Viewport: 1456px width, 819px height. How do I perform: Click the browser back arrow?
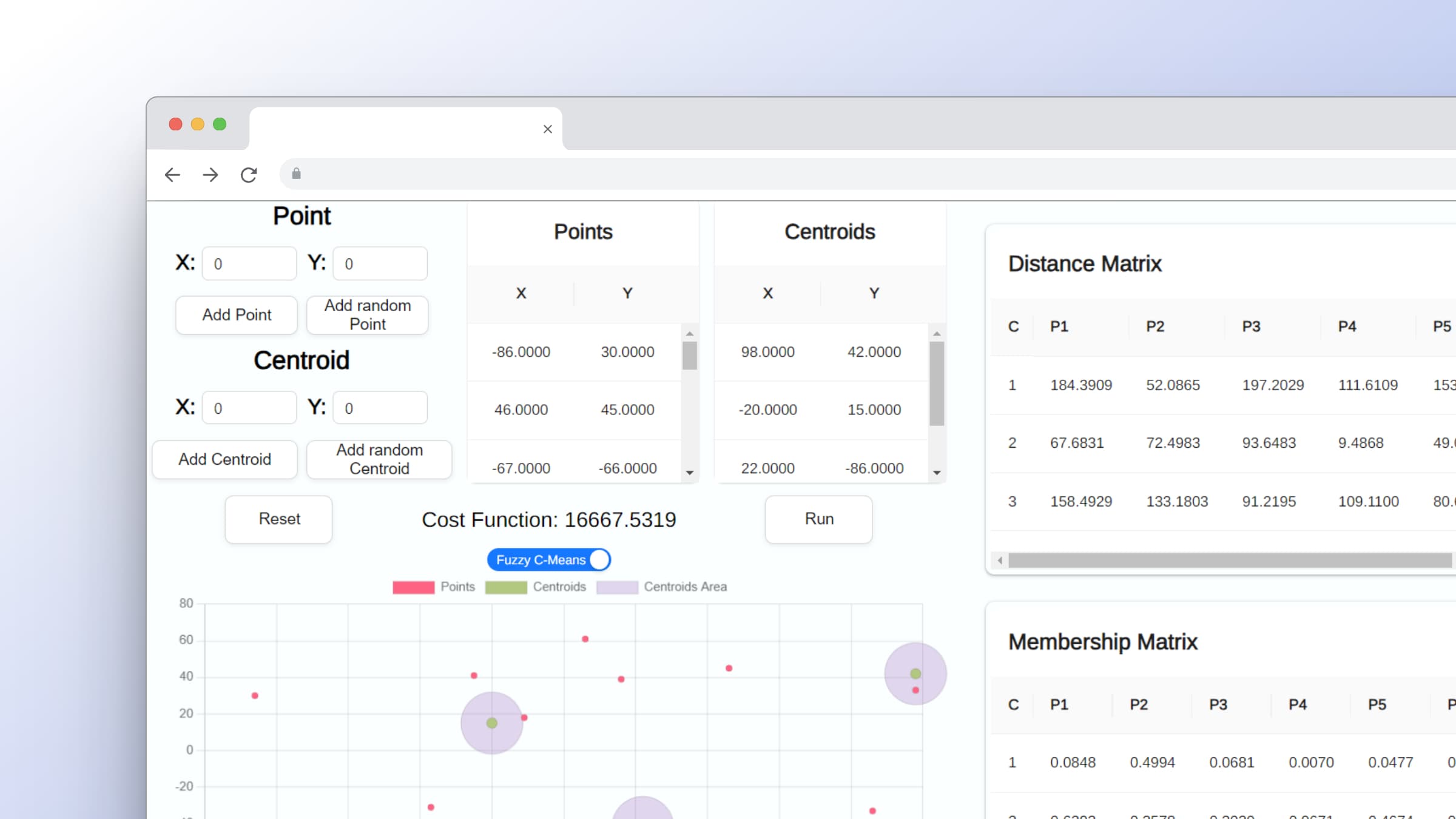(173, 175)
